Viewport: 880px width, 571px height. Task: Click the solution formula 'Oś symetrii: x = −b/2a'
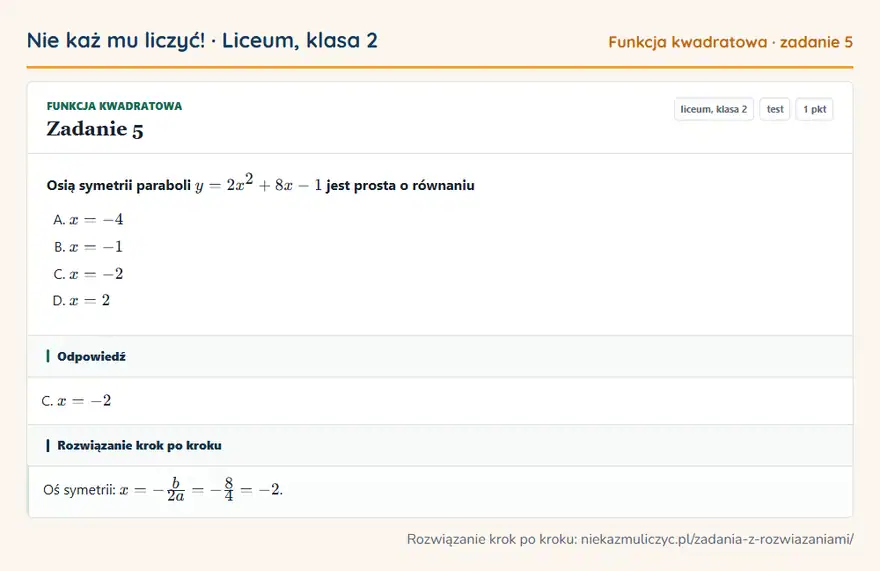point(114,490)
